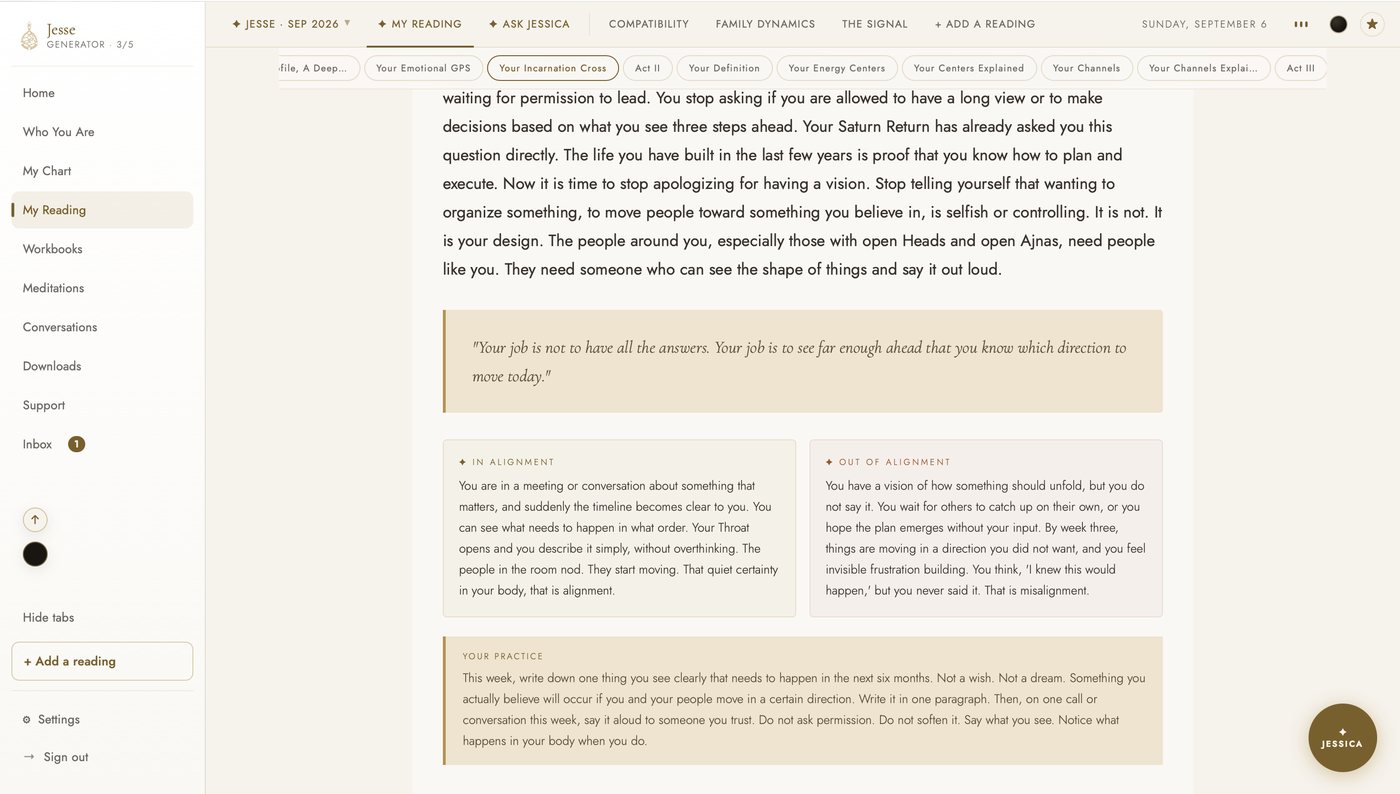
Task: Click the Generator · 3/5 subtitle
Action: [90, 45]
